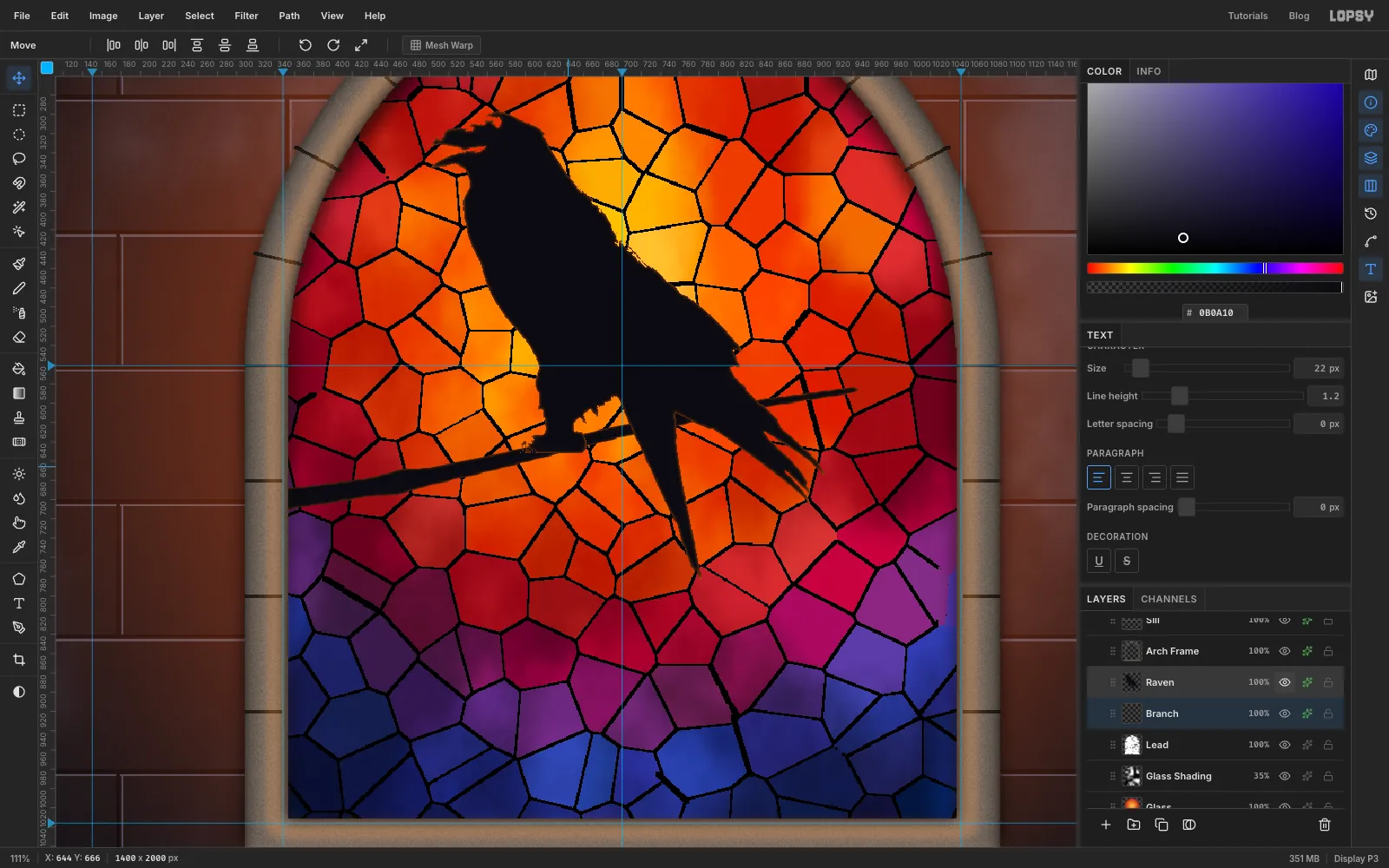Screen dimensions: 1389x868
Task: Select the Text tool in left toolbar
Action: pyautogui.click(x=19, y=603)
